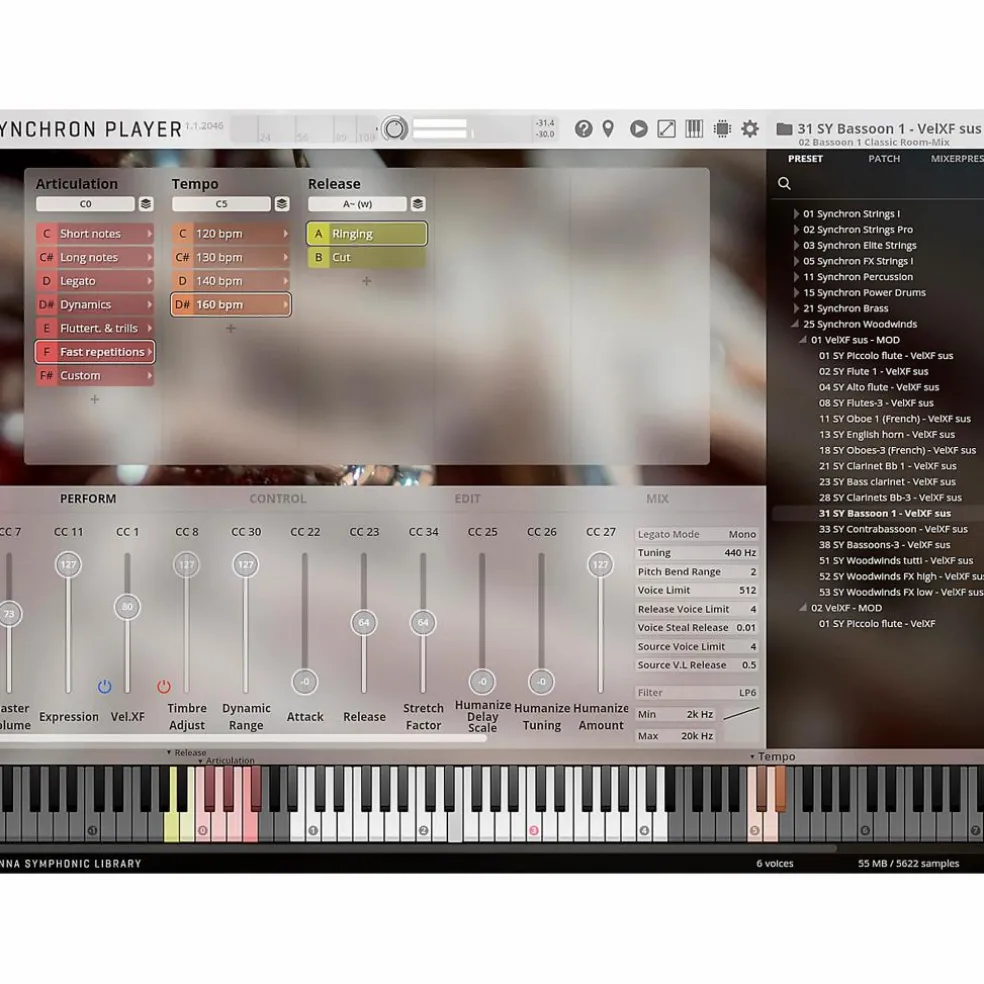The height and width of the screenshot is (984, 984).
Task: Click the Tuning 440 Hz value field
Action: [697, 553]
